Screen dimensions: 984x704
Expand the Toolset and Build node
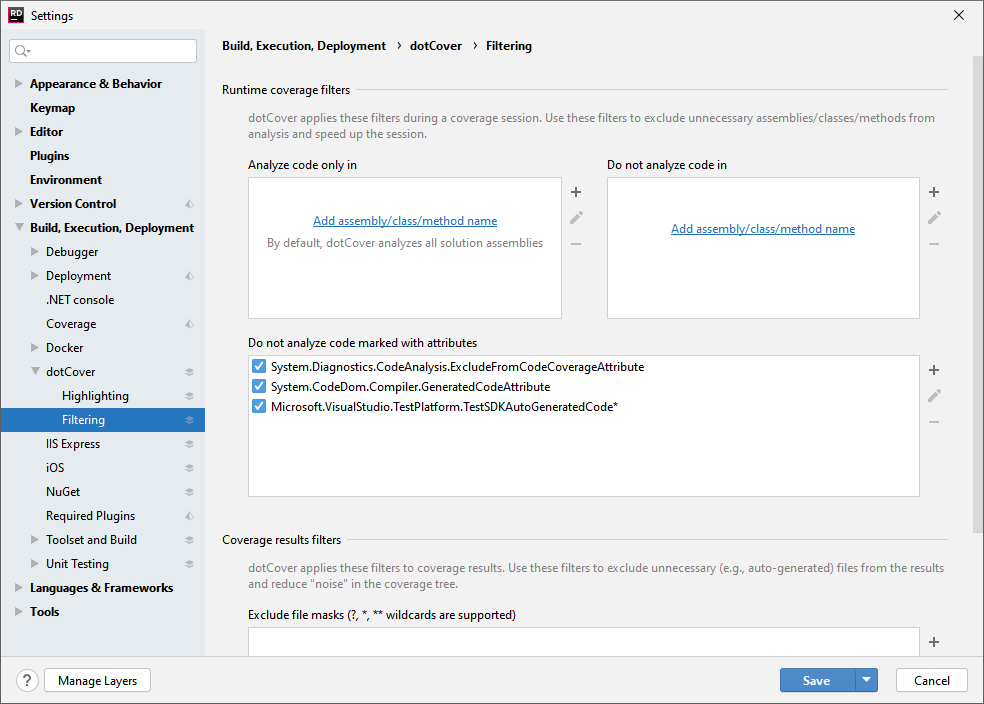[x=35, y=540]
